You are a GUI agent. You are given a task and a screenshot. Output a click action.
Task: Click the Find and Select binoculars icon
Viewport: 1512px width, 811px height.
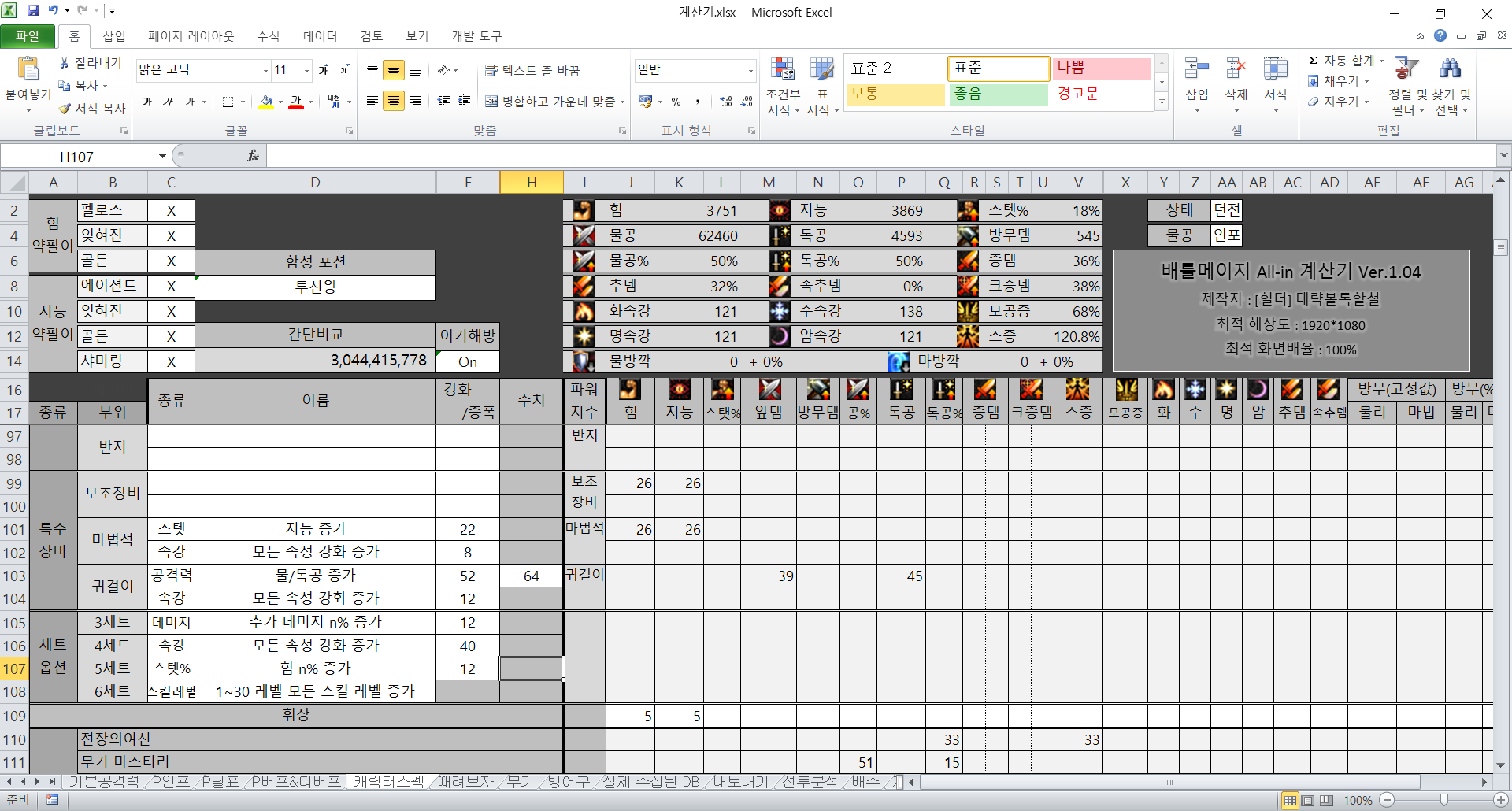(1449, 70)
